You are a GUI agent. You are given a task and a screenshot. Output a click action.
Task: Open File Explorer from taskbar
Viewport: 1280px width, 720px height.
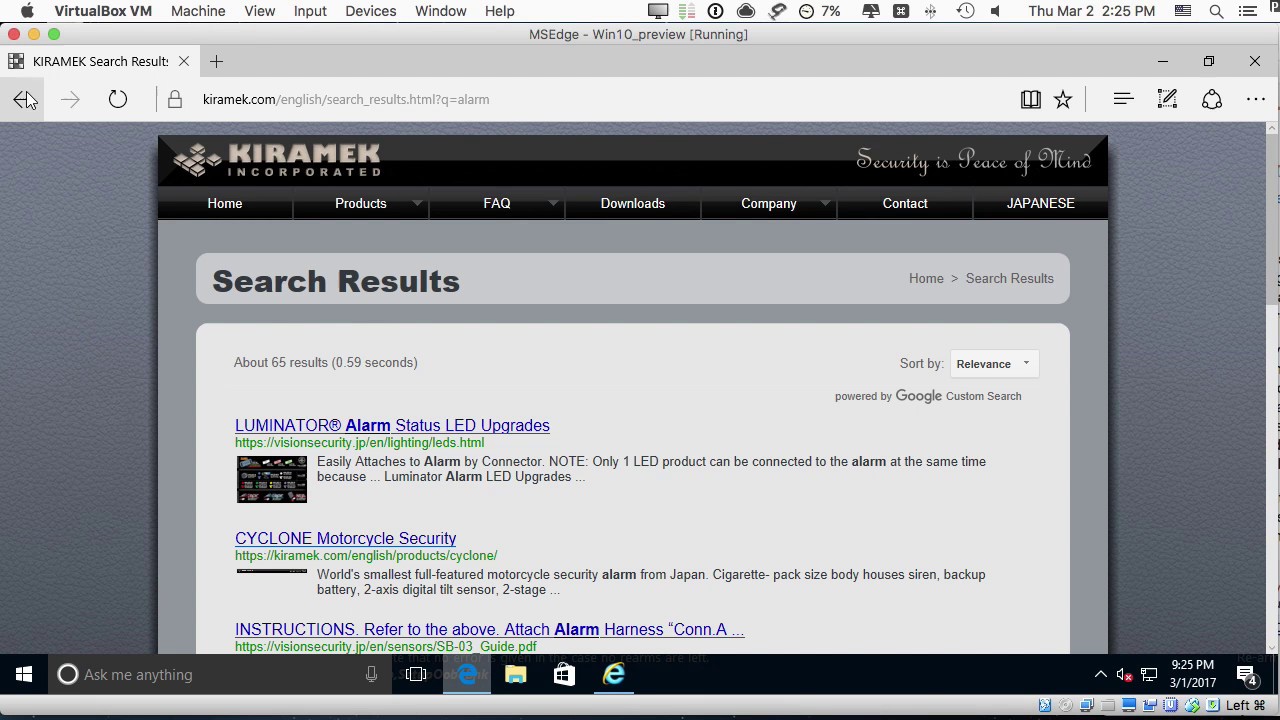tap(516, 675)
